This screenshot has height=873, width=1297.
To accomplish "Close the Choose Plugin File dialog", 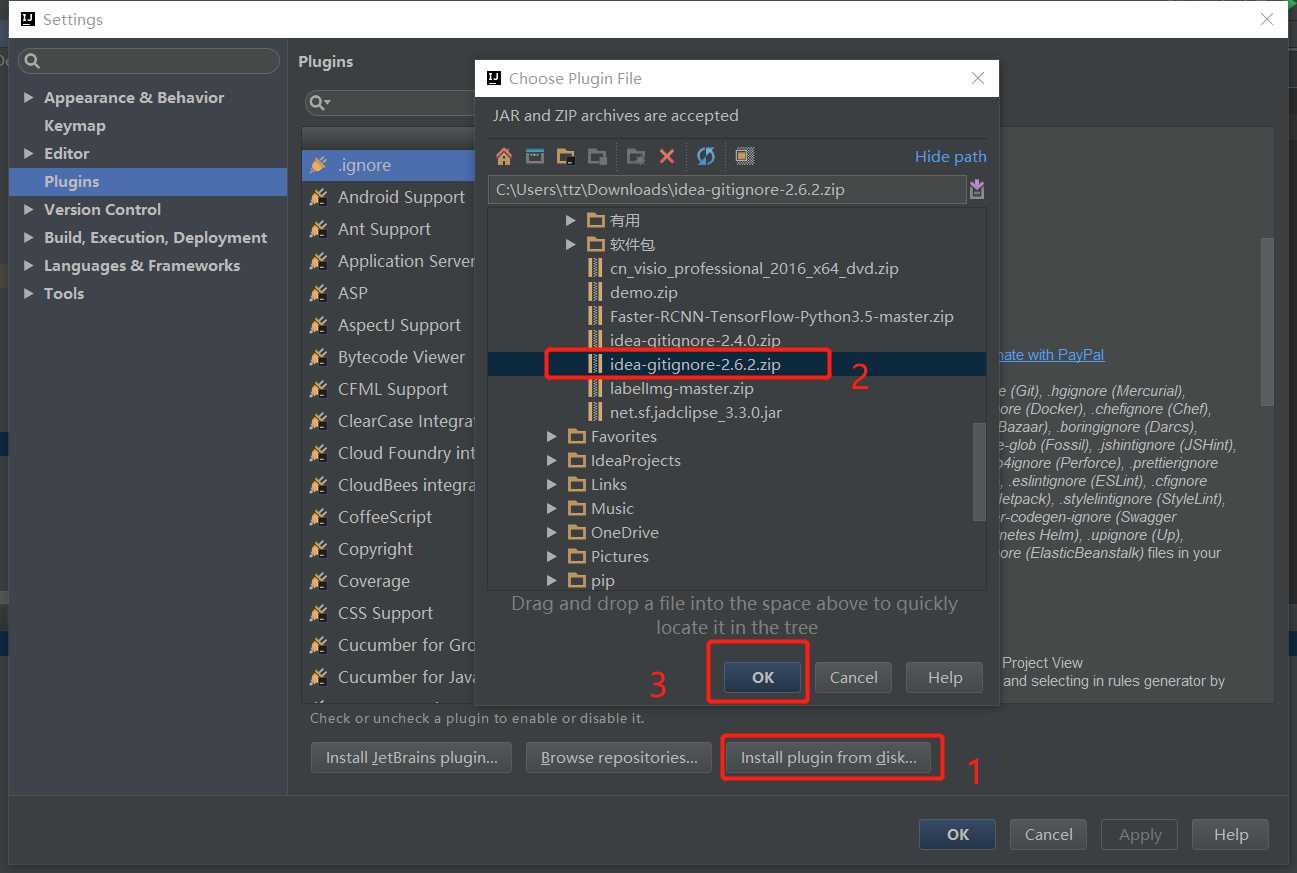I will [978, 78].
